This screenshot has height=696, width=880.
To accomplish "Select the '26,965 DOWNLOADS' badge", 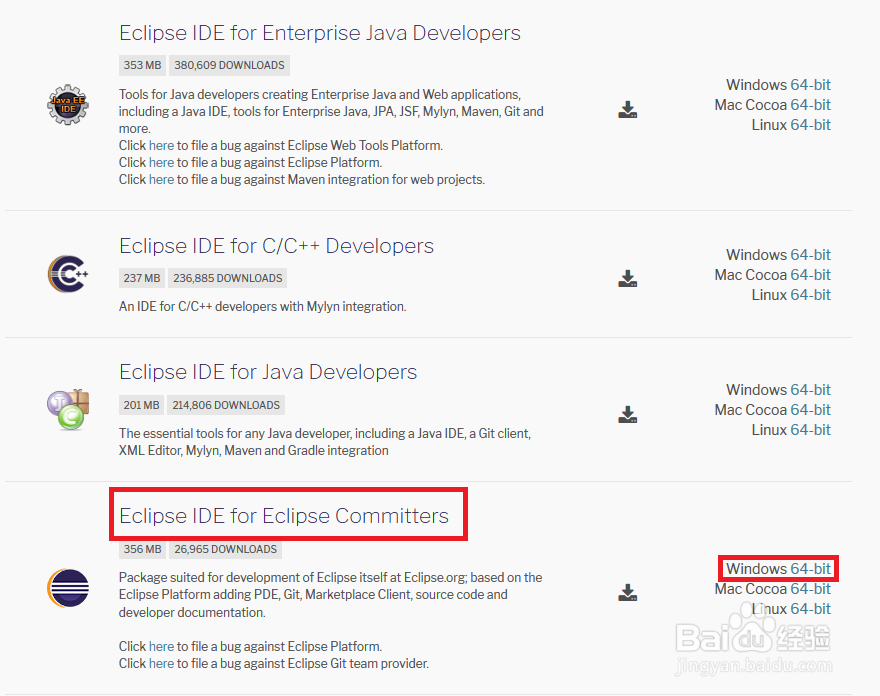I will pos(225,549).
